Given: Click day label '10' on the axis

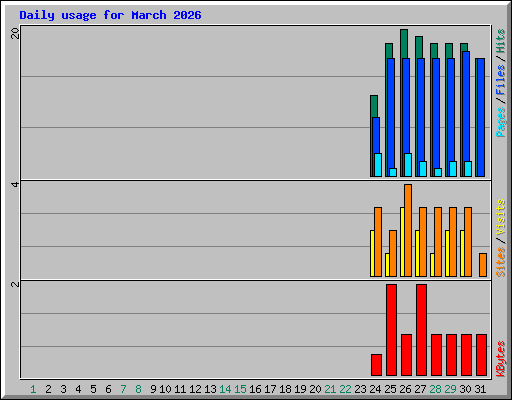Looking at the screenshot, I should (165, 389).
